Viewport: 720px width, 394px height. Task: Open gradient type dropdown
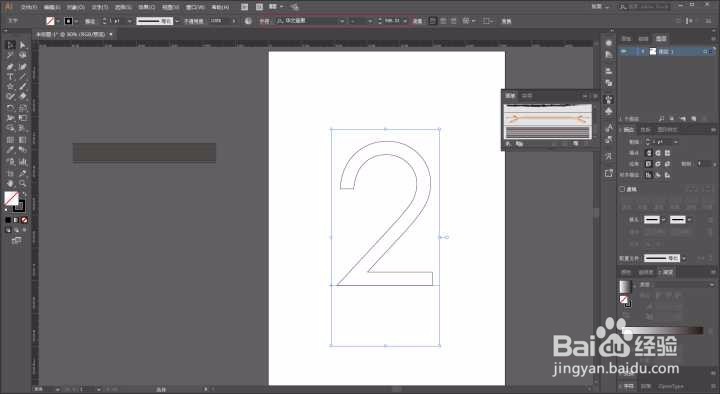click(x=712, y=285)
